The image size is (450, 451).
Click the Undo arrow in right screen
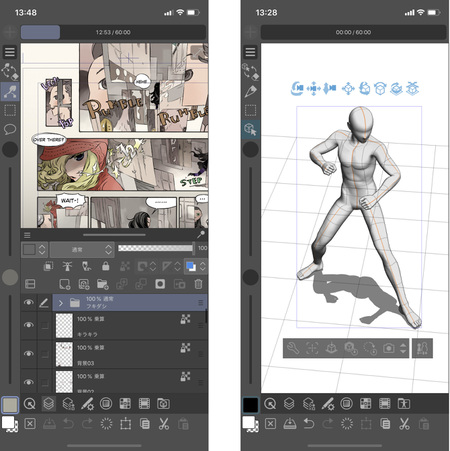click(309, 424)
